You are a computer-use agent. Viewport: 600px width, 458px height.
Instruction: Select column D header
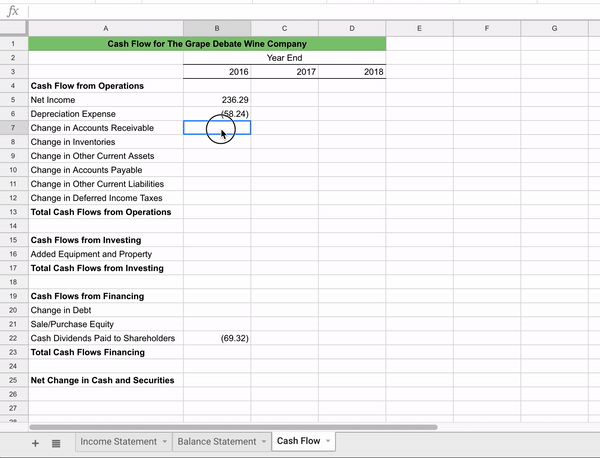[x=352, y=28]
